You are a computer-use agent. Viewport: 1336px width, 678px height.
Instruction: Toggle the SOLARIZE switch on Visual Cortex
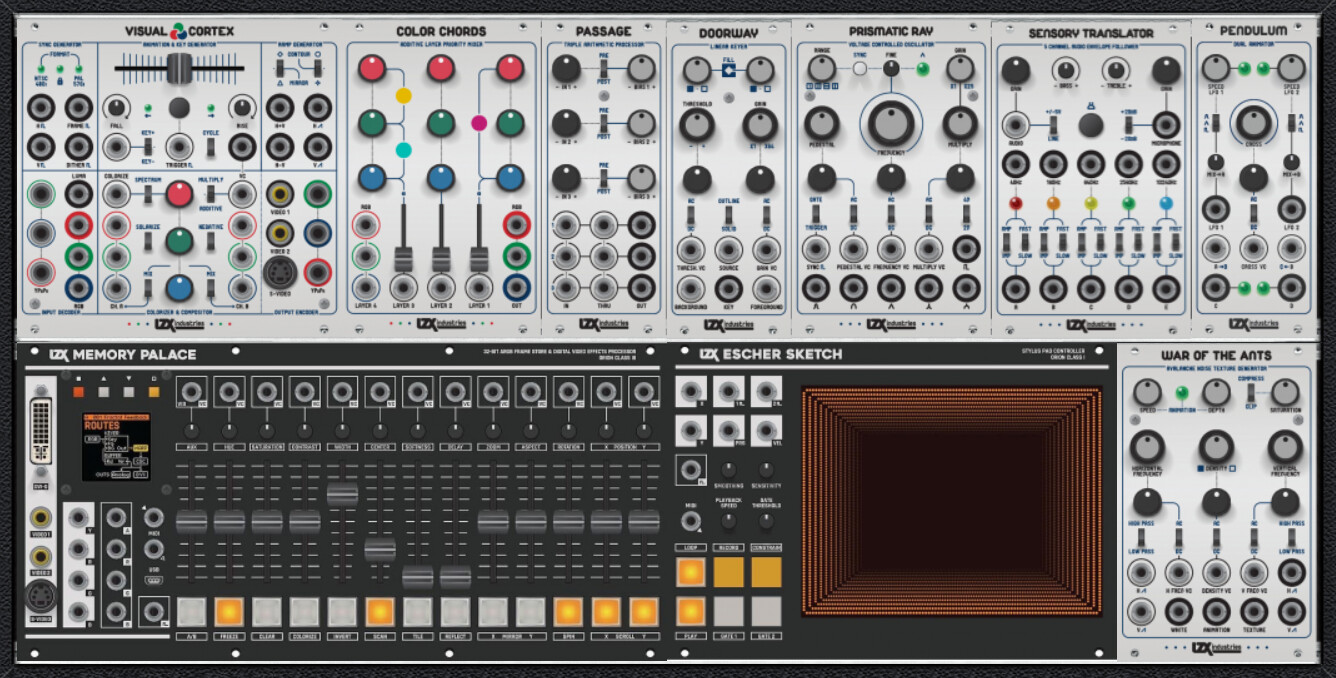148,241
